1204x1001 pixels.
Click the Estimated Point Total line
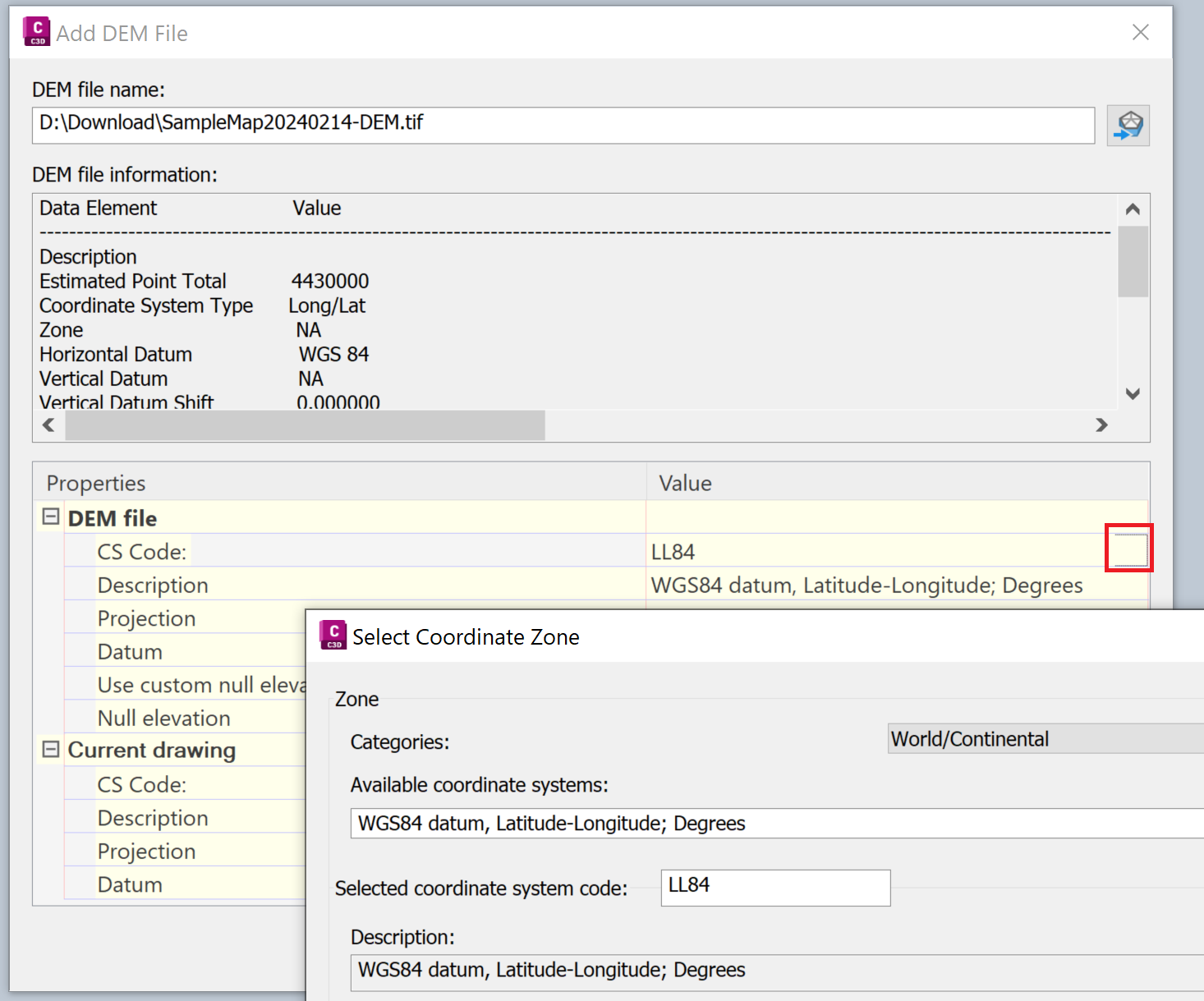click(204, 281)
